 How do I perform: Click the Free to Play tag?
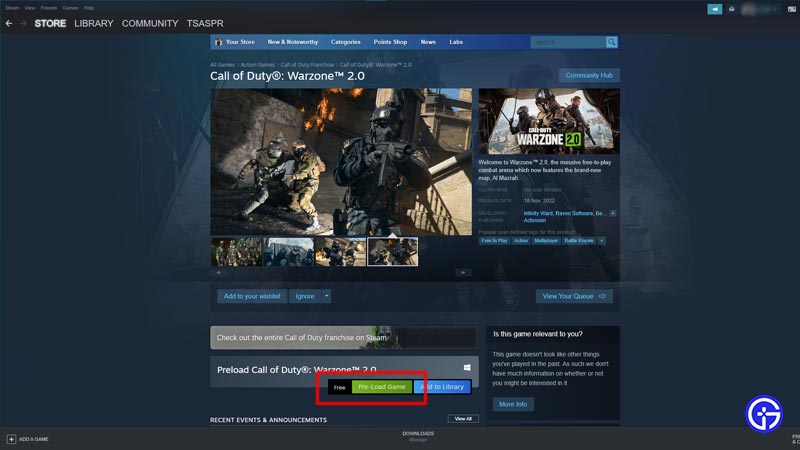(494, 241)
